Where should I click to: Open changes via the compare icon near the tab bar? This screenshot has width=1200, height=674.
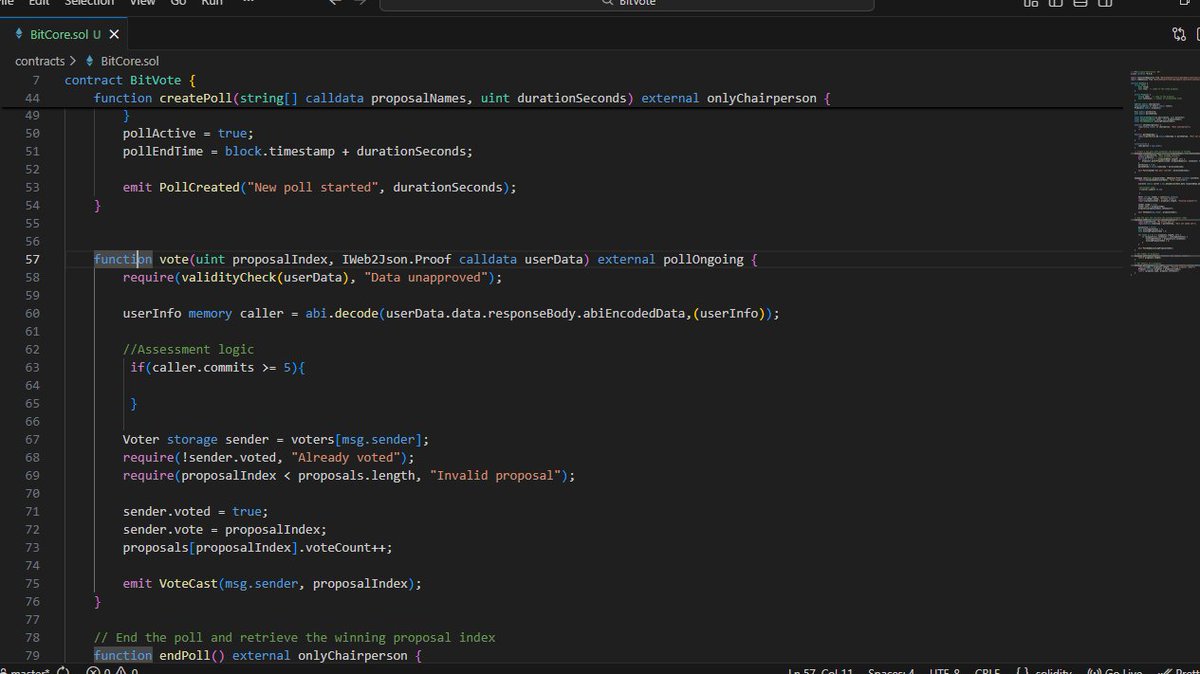pos(1178,34)
